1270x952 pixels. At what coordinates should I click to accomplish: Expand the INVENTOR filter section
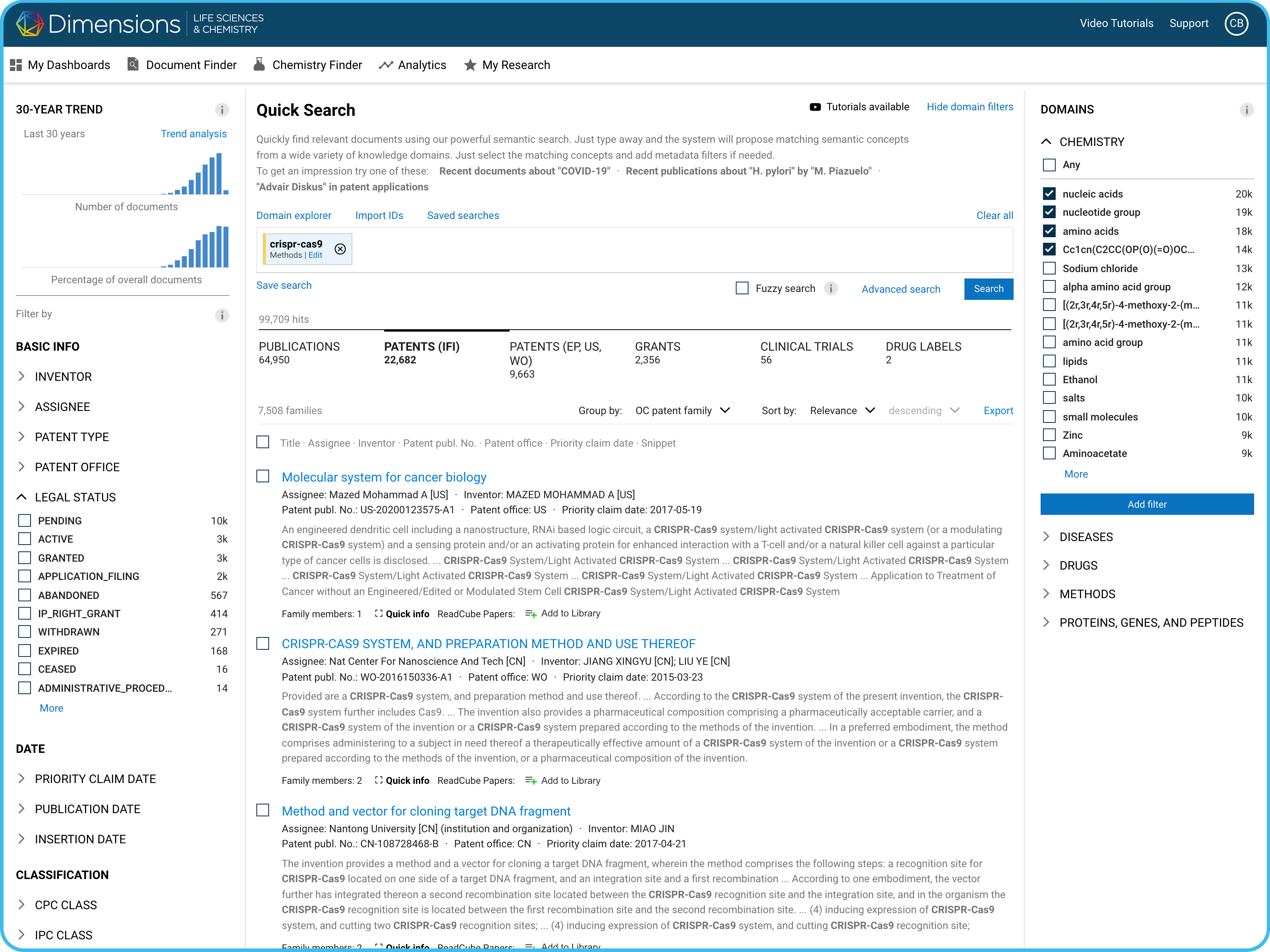63,376
